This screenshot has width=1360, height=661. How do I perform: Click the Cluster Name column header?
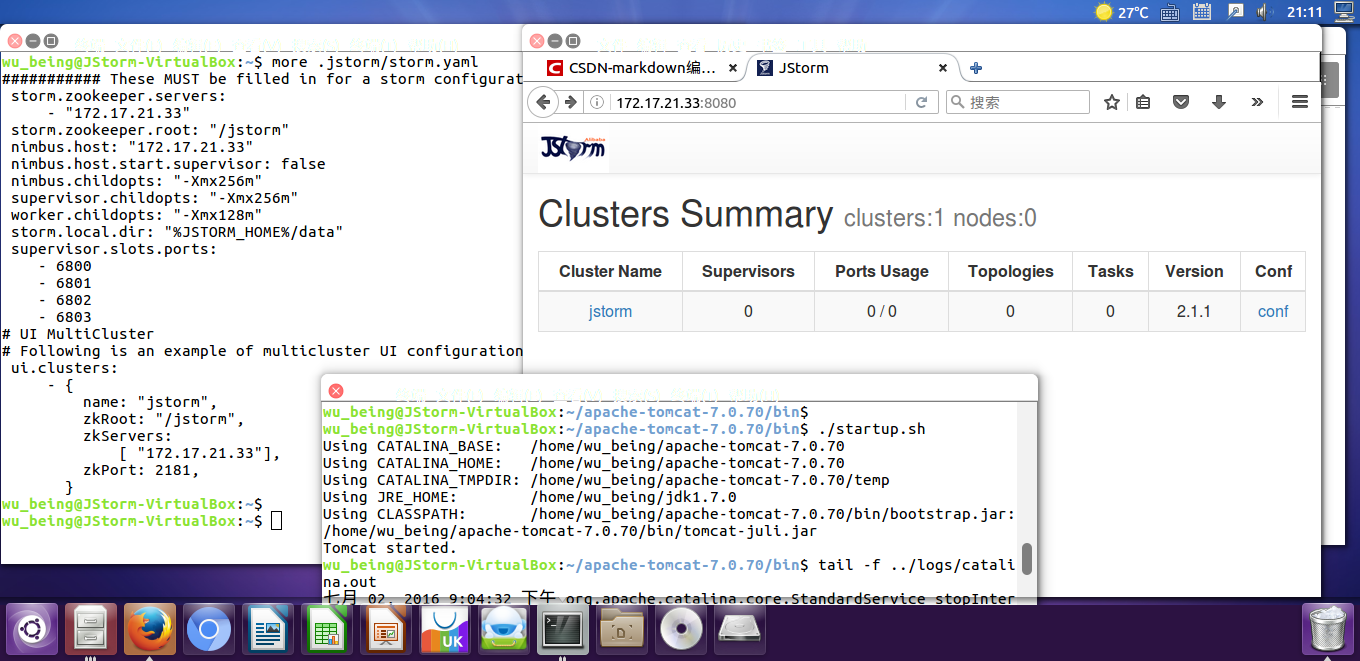click(x=610, y=271)
